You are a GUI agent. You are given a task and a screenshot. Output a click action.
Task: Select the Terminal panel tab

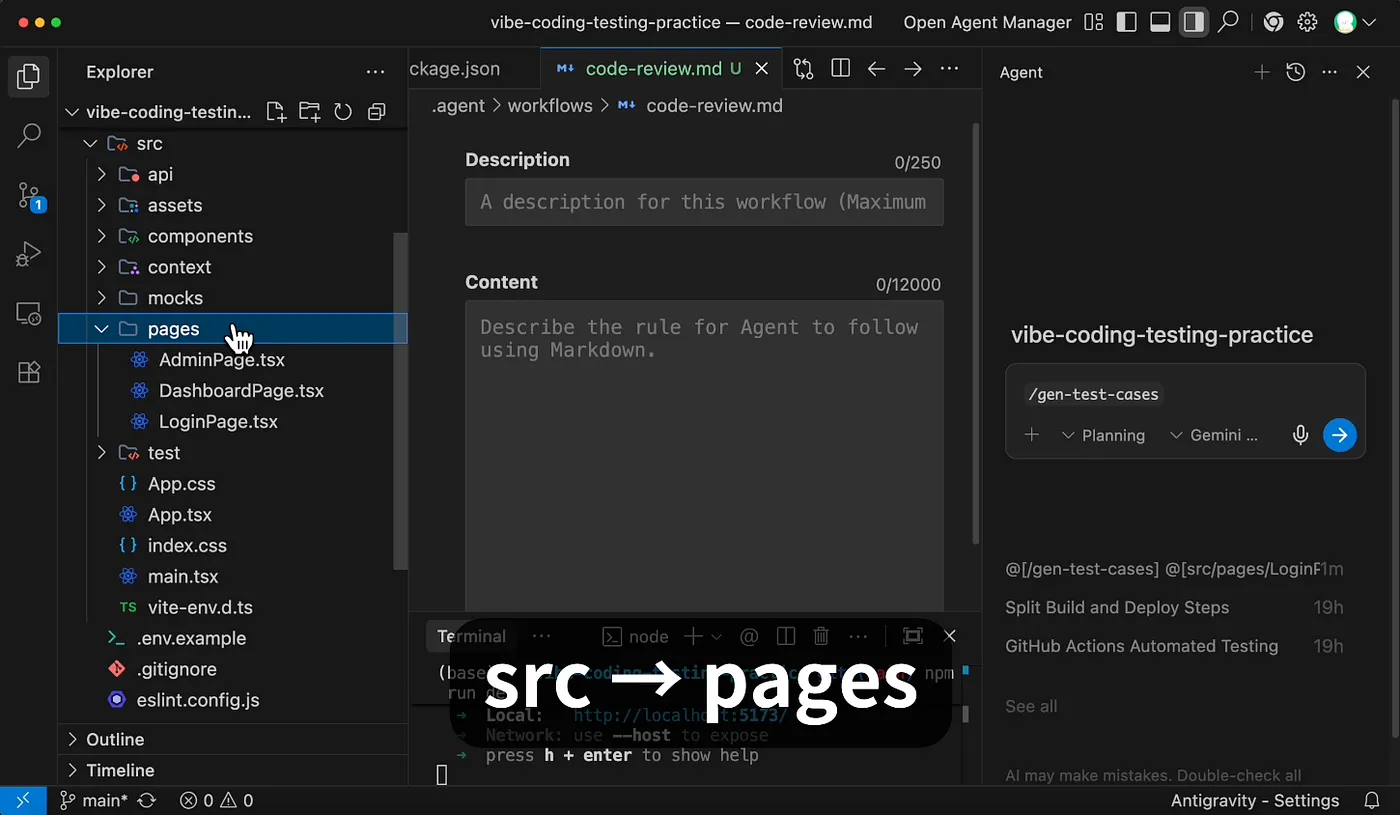(471, 636)
